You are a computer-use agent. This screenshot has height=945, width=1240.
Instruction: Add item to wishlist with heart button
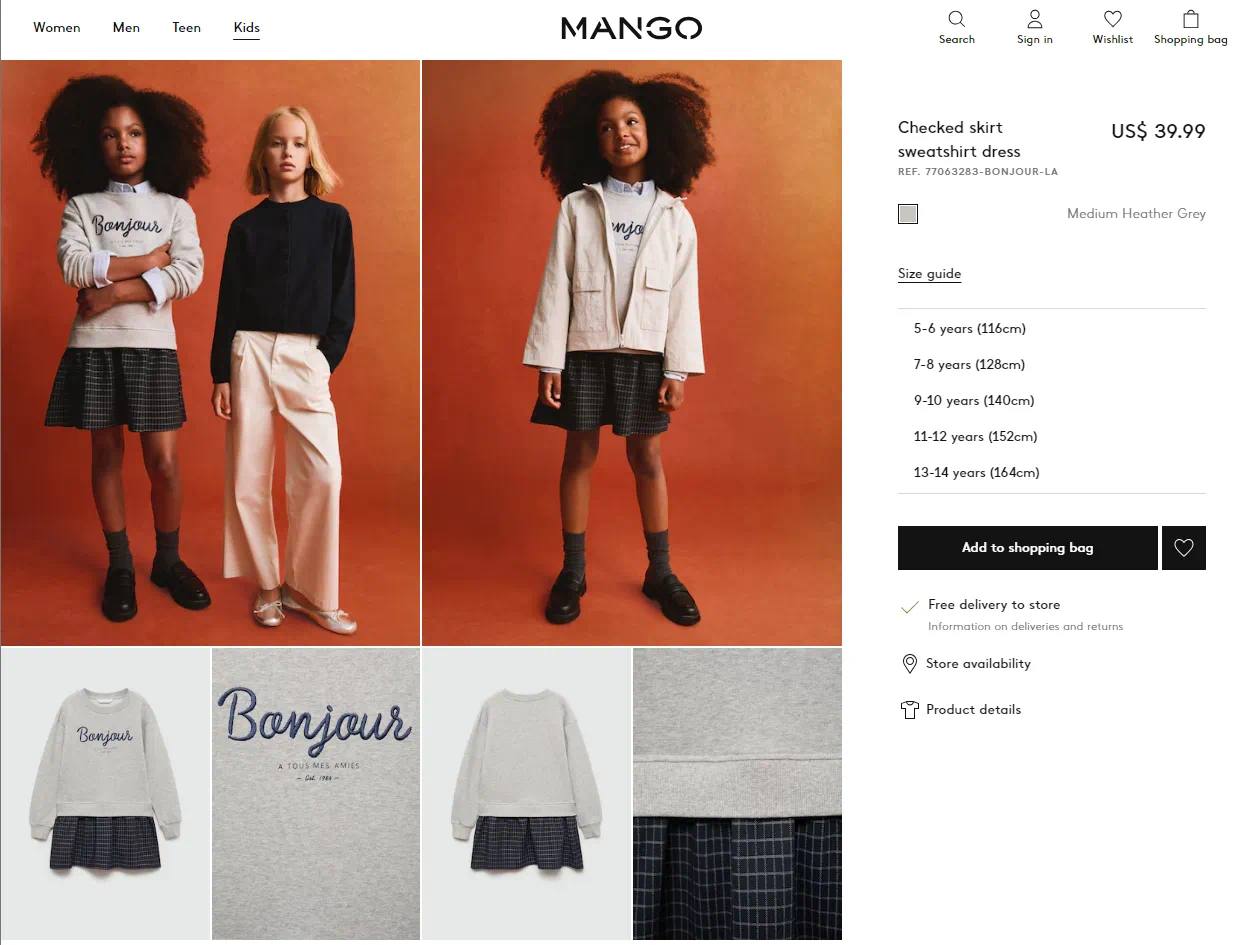(x=1184, y=548)
